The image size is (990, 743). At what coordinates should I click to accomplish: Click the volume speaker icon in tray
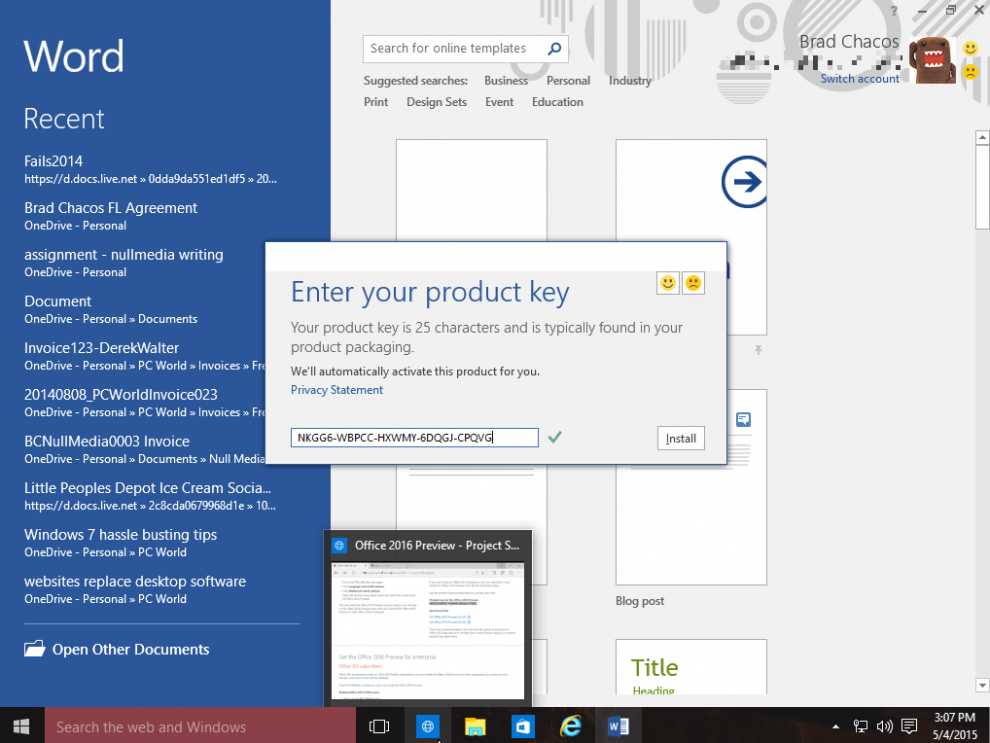pyautogui.click(x=885, y=727)
